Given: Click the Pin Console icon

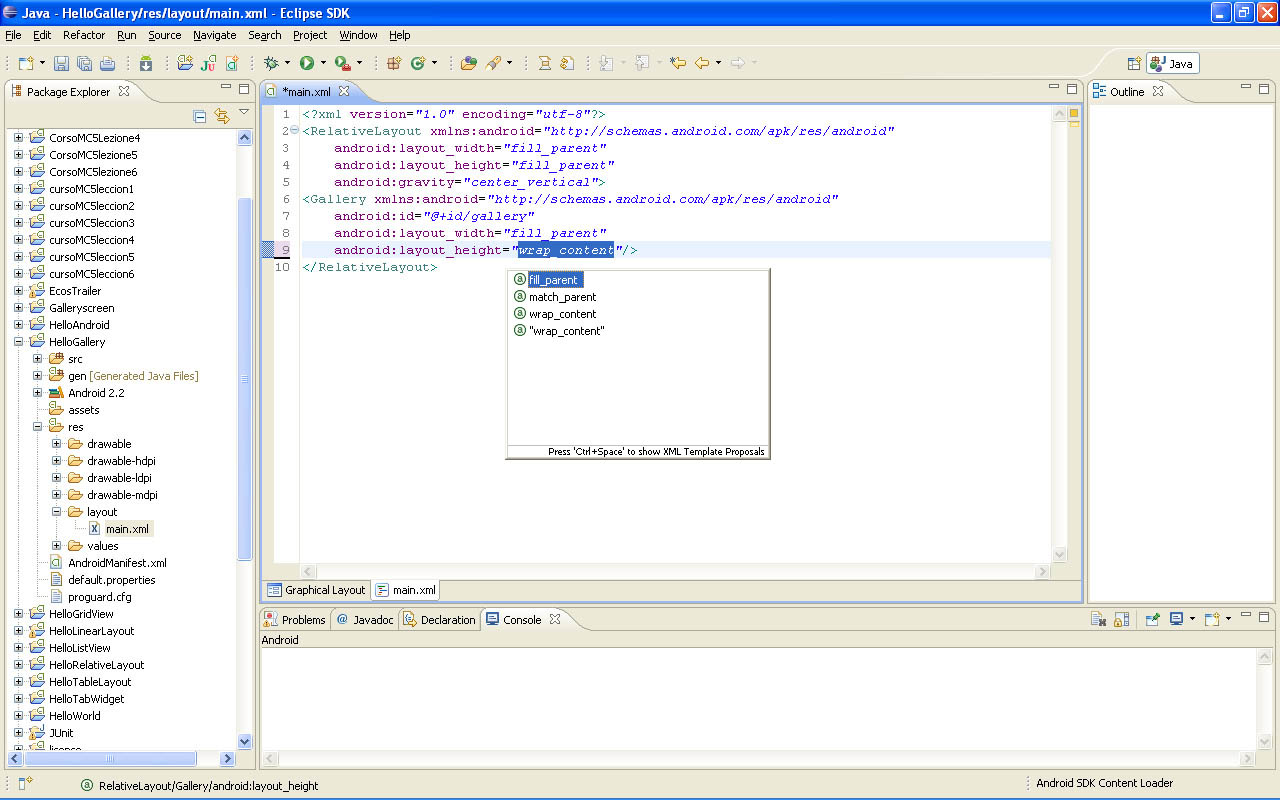Looking at the screenshot, I should coord(1152,620).
